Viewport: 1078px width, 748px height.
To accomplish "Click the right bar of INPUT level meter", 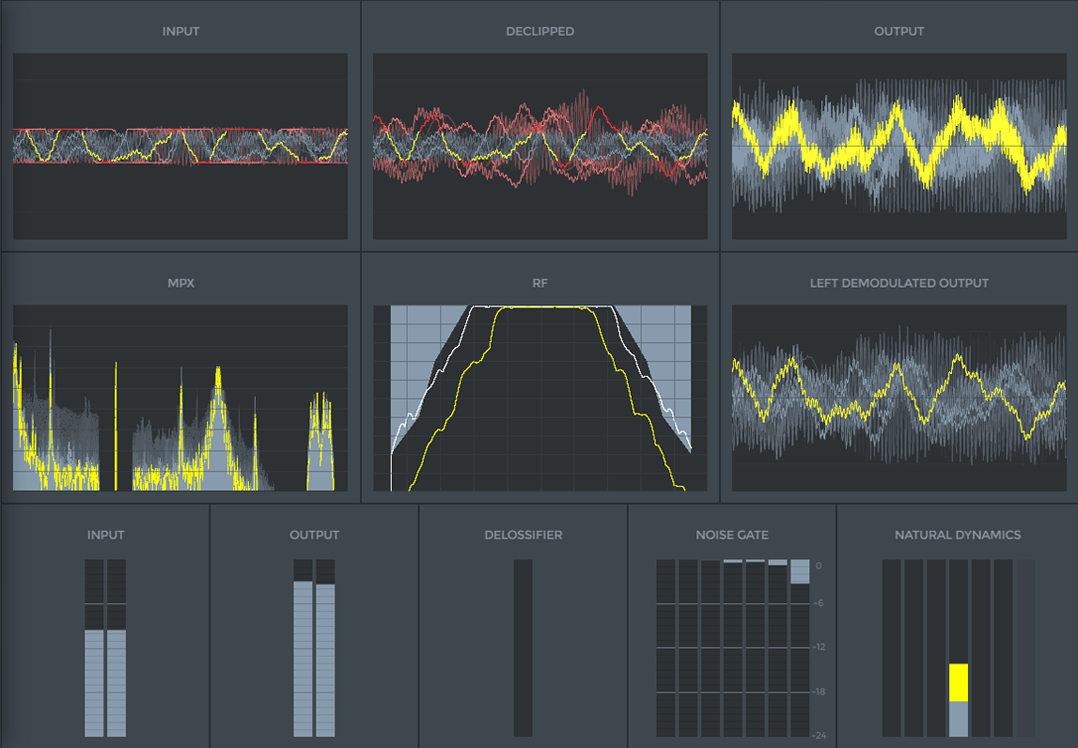I will [x=117, y=648].
